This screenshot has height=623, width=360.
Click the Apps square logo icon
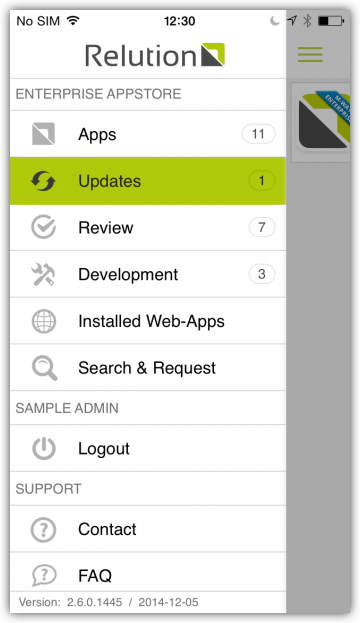point(43,134)
